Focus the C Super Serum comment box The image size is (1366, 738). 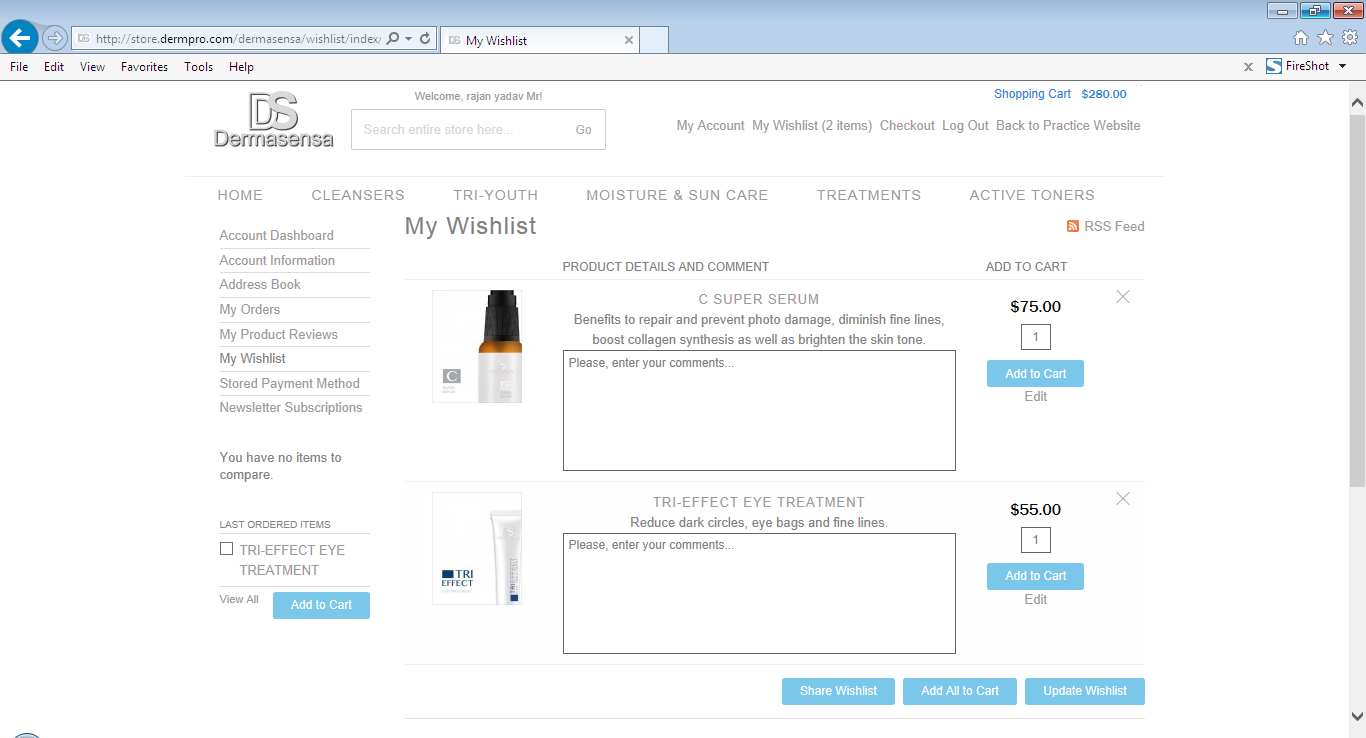click(x=759, y=410)
